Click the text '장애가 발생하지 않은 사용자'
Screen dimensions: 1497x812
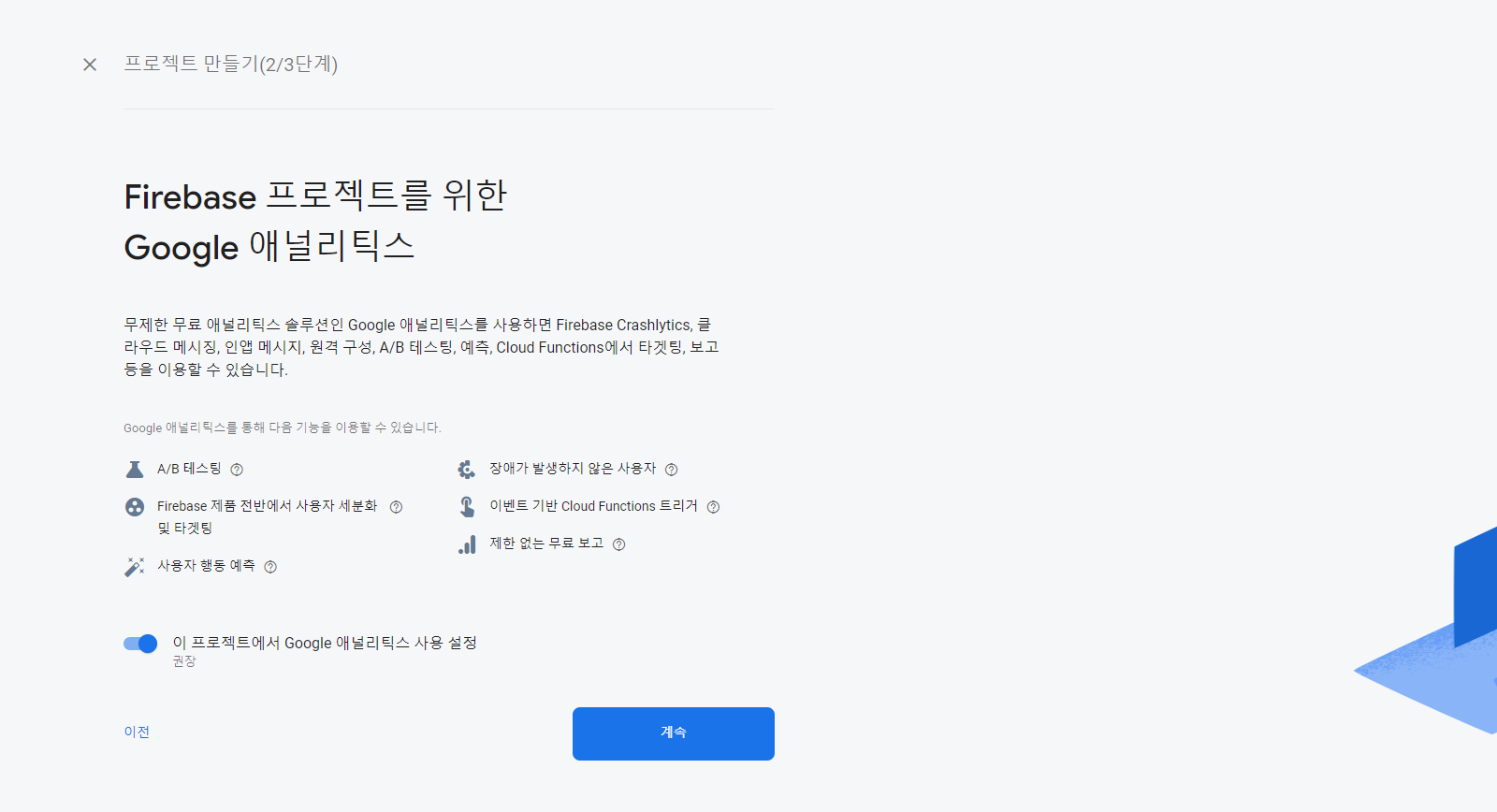(573, 468)
